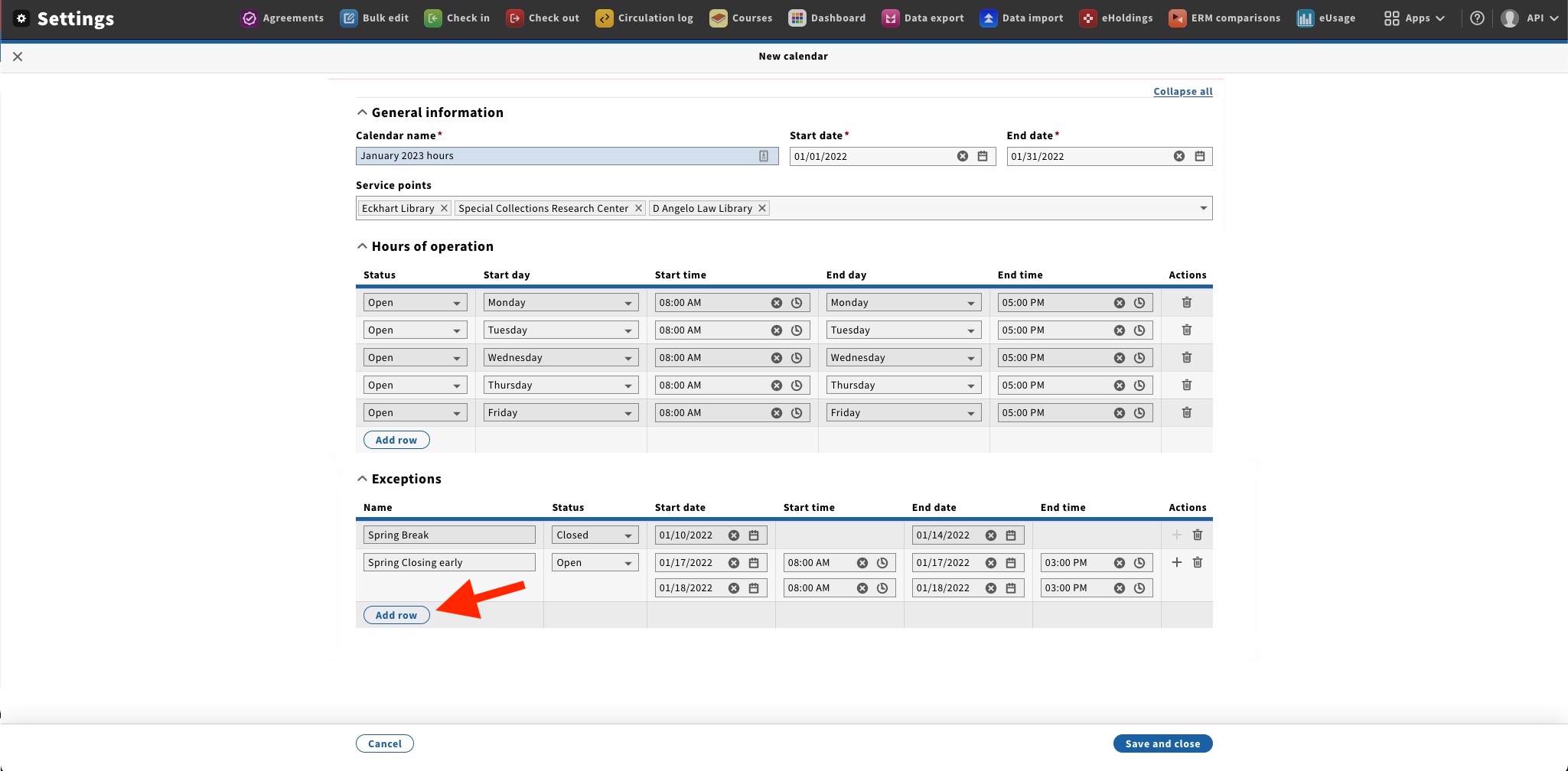The width and height of the screenshot is (1568, 771).
Task: Open the eUsage app
Action: click(x=1326, y=18)
